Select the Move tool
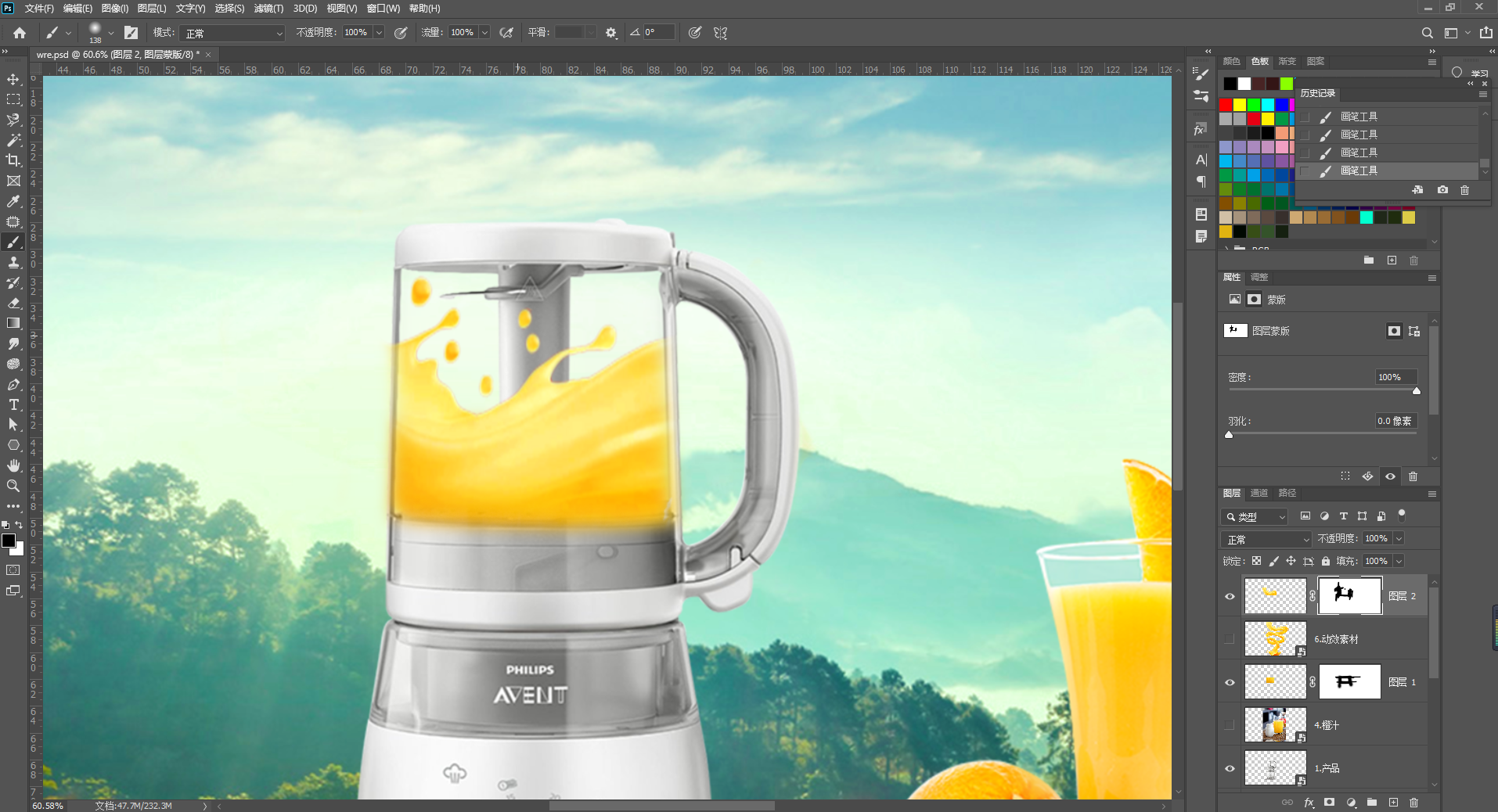The image size is (1498, 812). click(x=13, y=79)
